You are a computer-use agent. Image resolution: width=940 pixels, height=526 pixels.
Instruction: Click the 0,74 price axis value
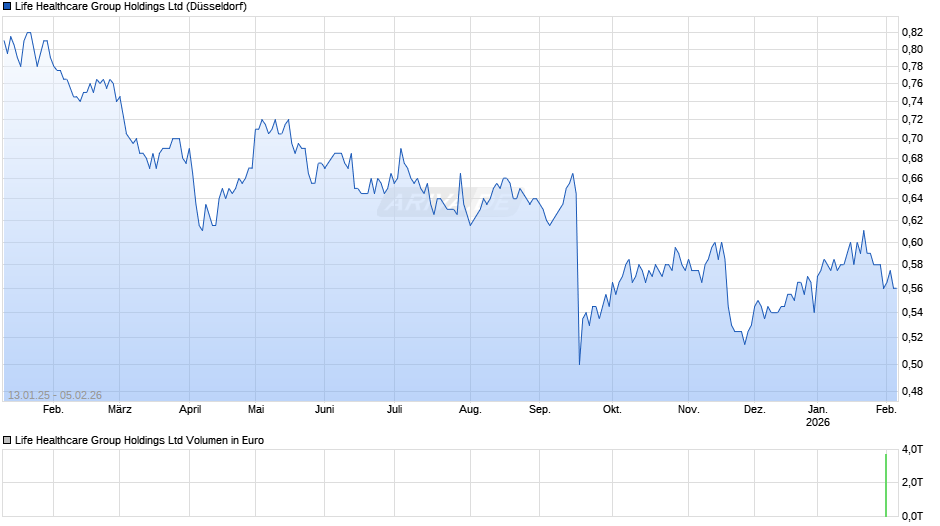[x=912, y=101]
